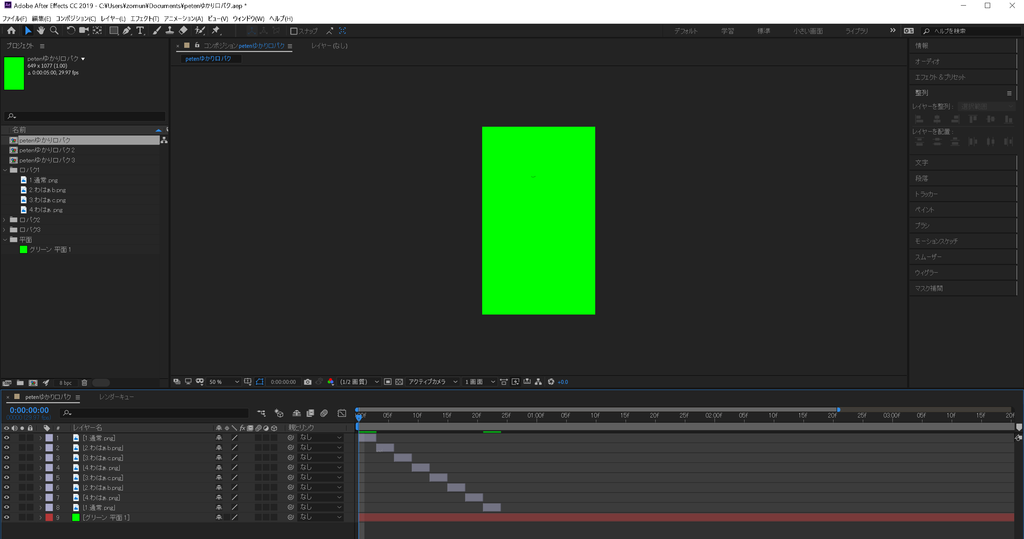Open the ウィンドウ(W) menu
Viewport: 1024px width, 539px height.
click(x=248, y=18)
